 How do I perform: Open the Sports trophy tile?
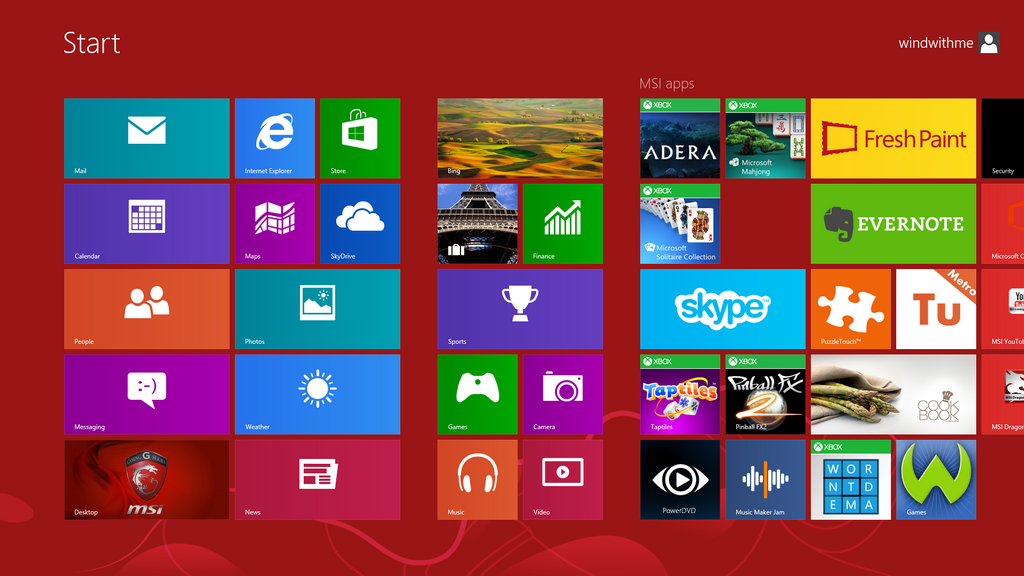click(520, 310)
